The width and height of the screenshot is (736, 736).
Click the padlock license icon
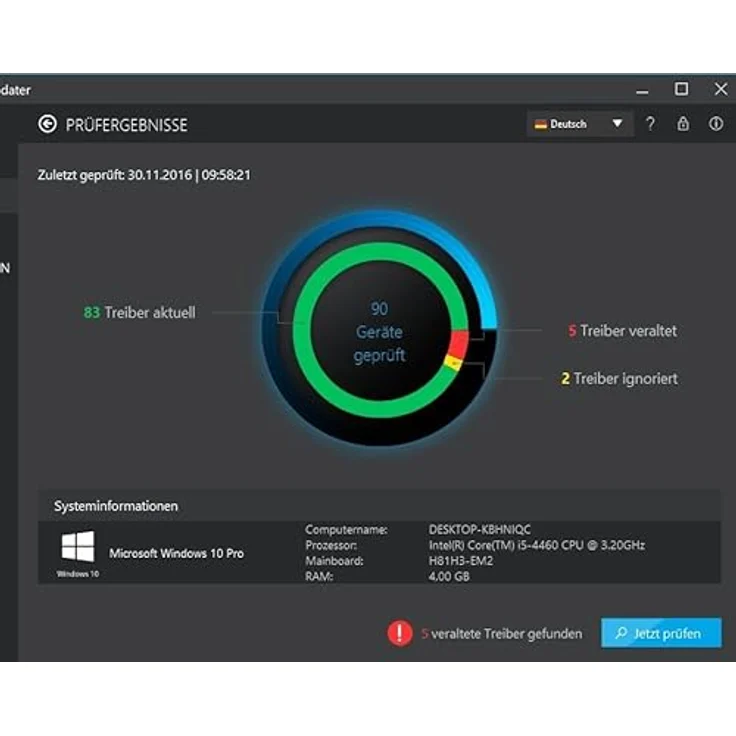click(x=683, y=124)
